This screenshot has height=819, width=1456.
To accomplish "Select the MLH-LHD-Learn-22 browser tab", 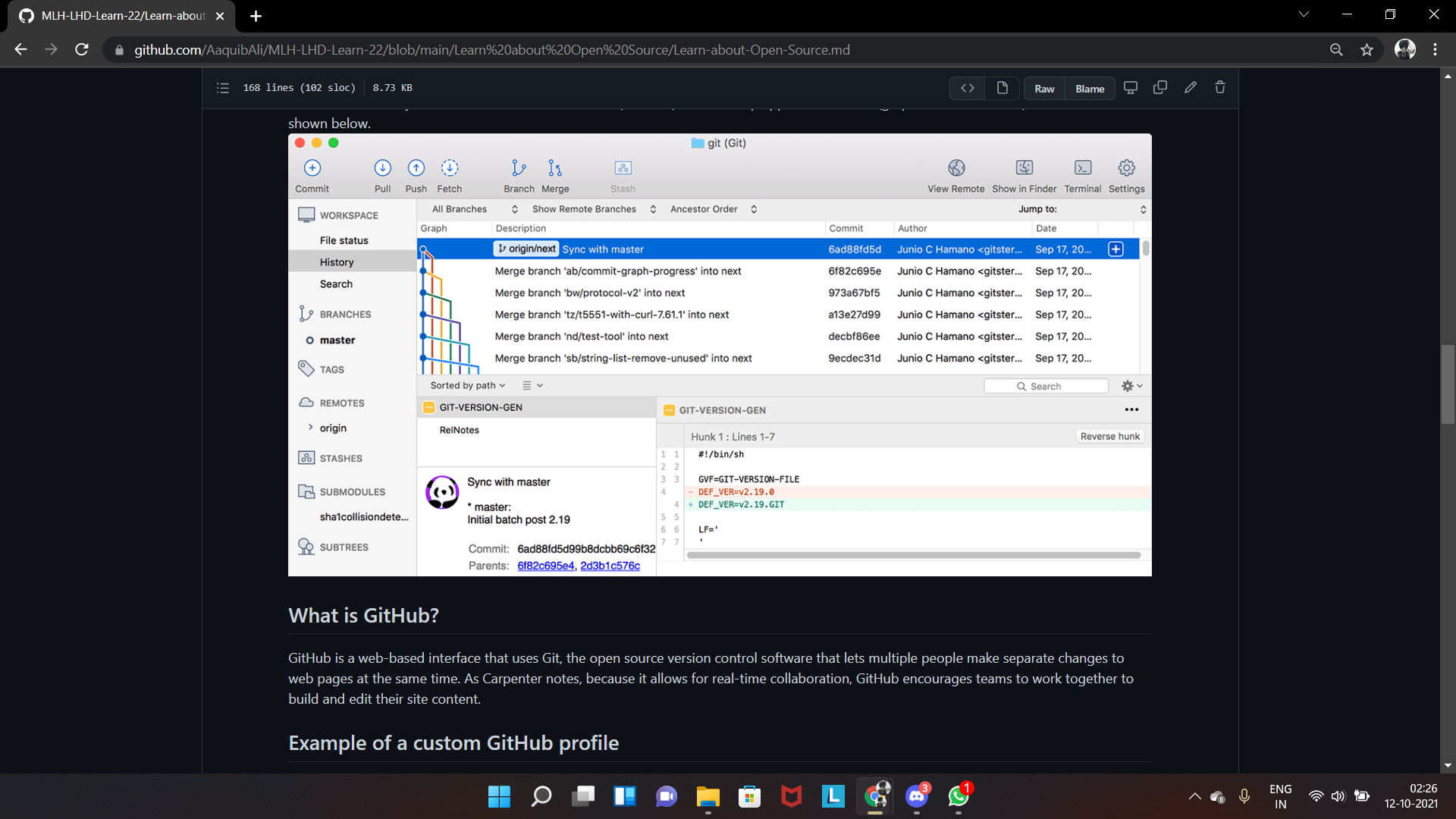I will coord(123,16).
